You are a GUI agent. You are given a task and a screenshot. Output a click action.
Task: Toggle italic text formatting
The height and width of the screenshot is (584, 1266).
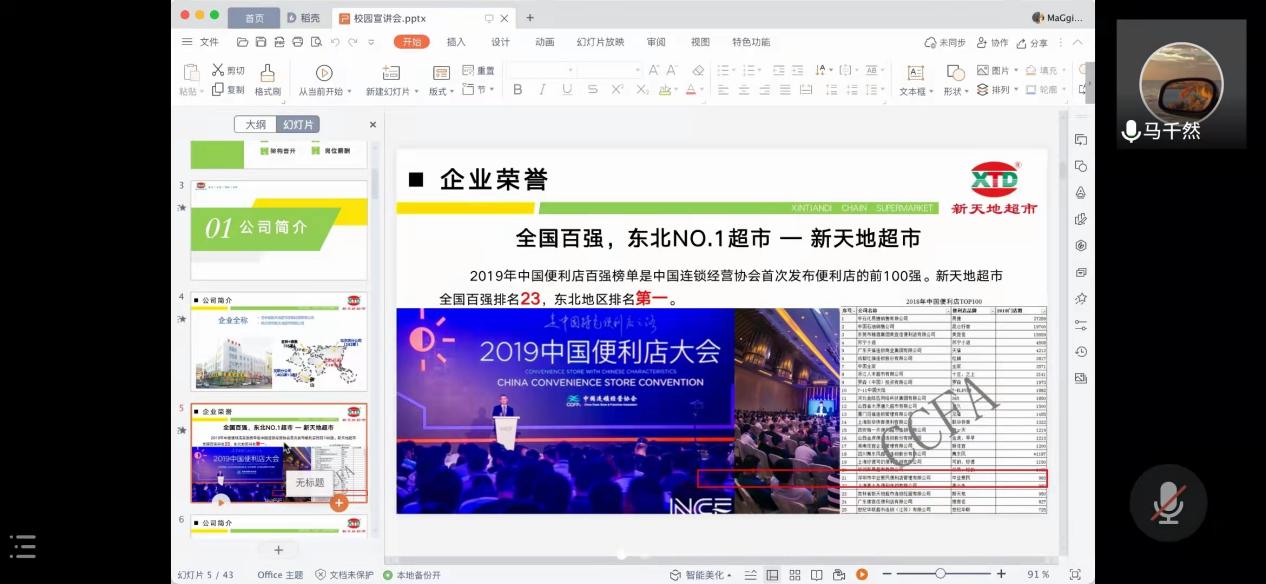tap(542, 90)
